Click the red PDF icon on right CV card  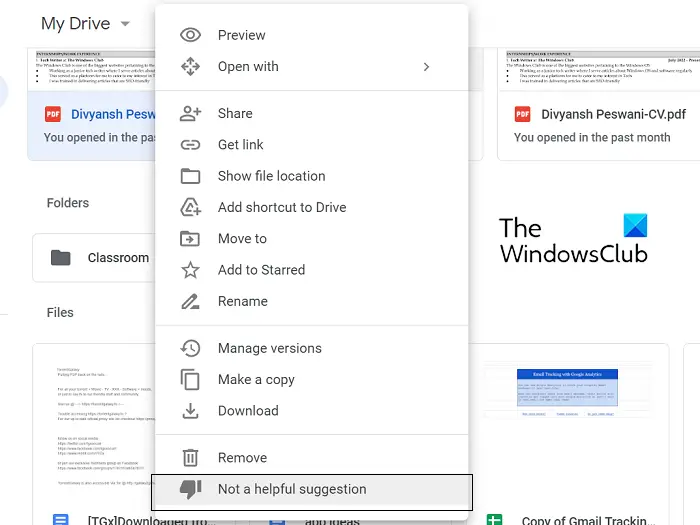pos(522,114)
